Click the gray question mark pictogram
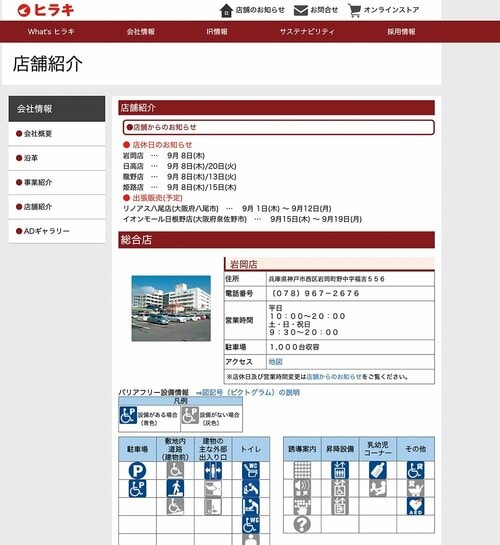Screen dimensions: 500x545 tap(302, 524)
